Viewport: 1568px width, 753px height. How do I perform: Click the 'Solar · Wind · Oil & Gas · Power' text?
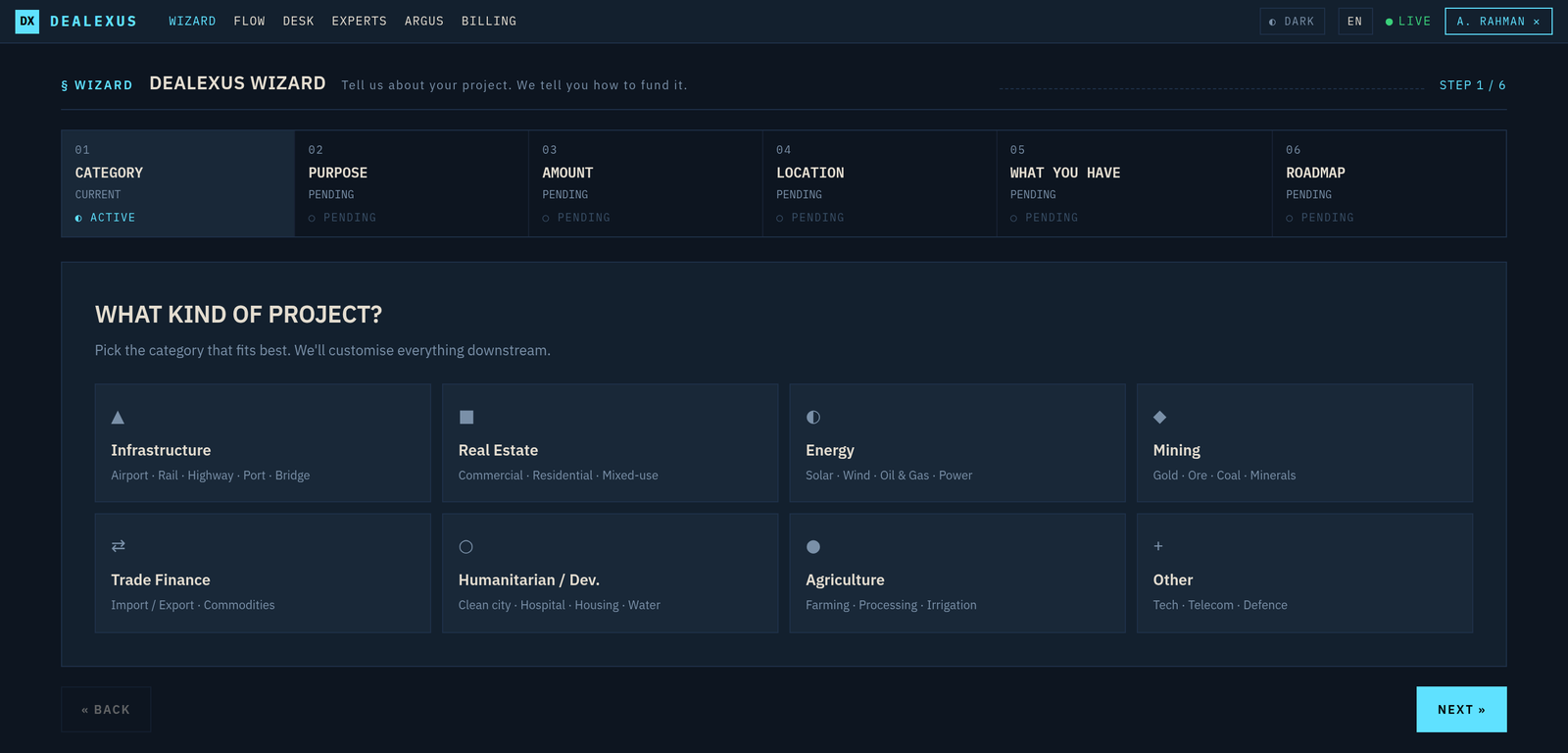pos(889,476)
